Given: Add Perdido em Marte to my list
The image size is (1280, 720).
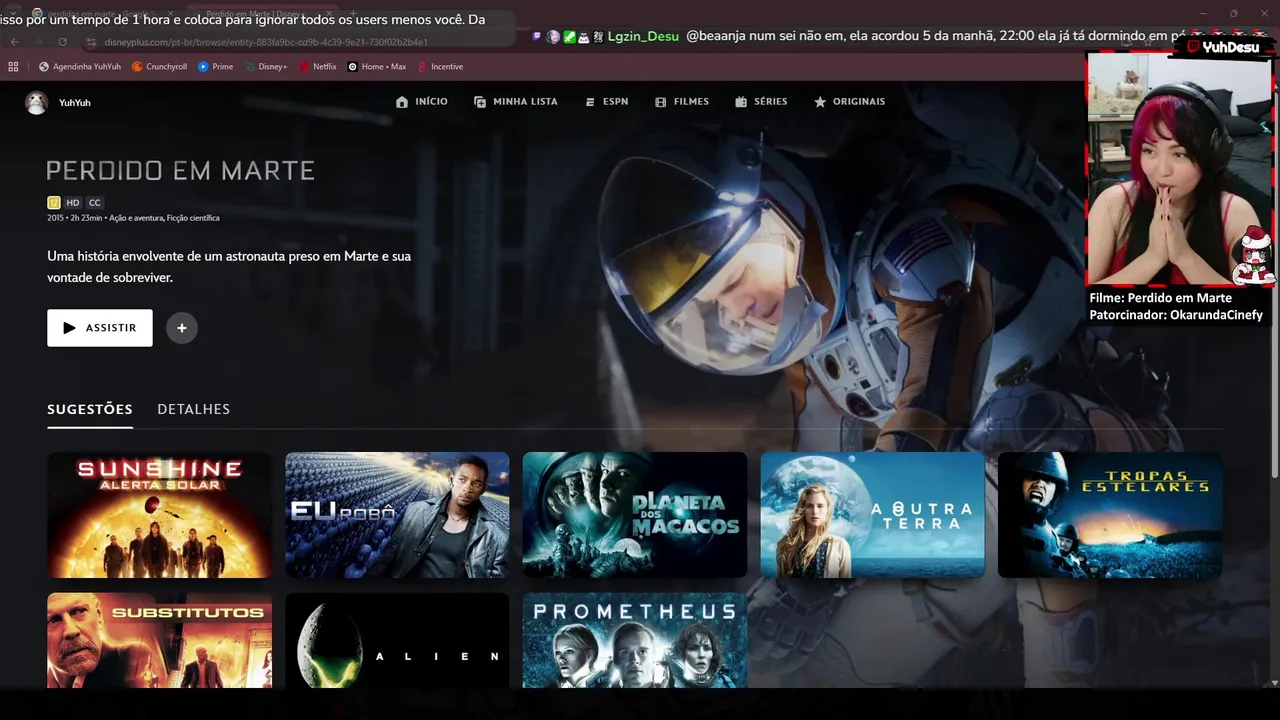Looking at the screenshot, I should pyautogui.click(x=182, y=328).
